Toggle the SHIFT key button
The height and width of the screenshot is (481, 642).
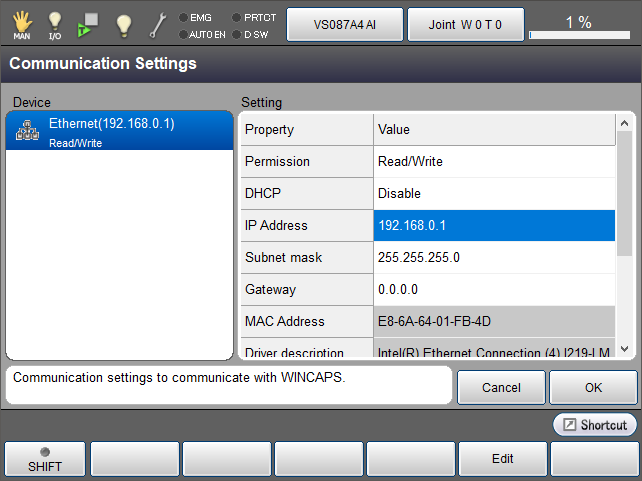45,459
